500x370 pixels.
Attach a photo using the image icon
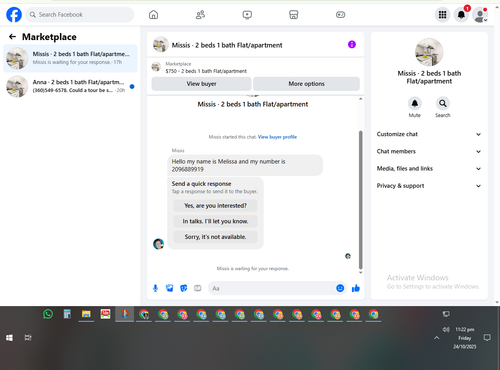click(x=170, y=288)
